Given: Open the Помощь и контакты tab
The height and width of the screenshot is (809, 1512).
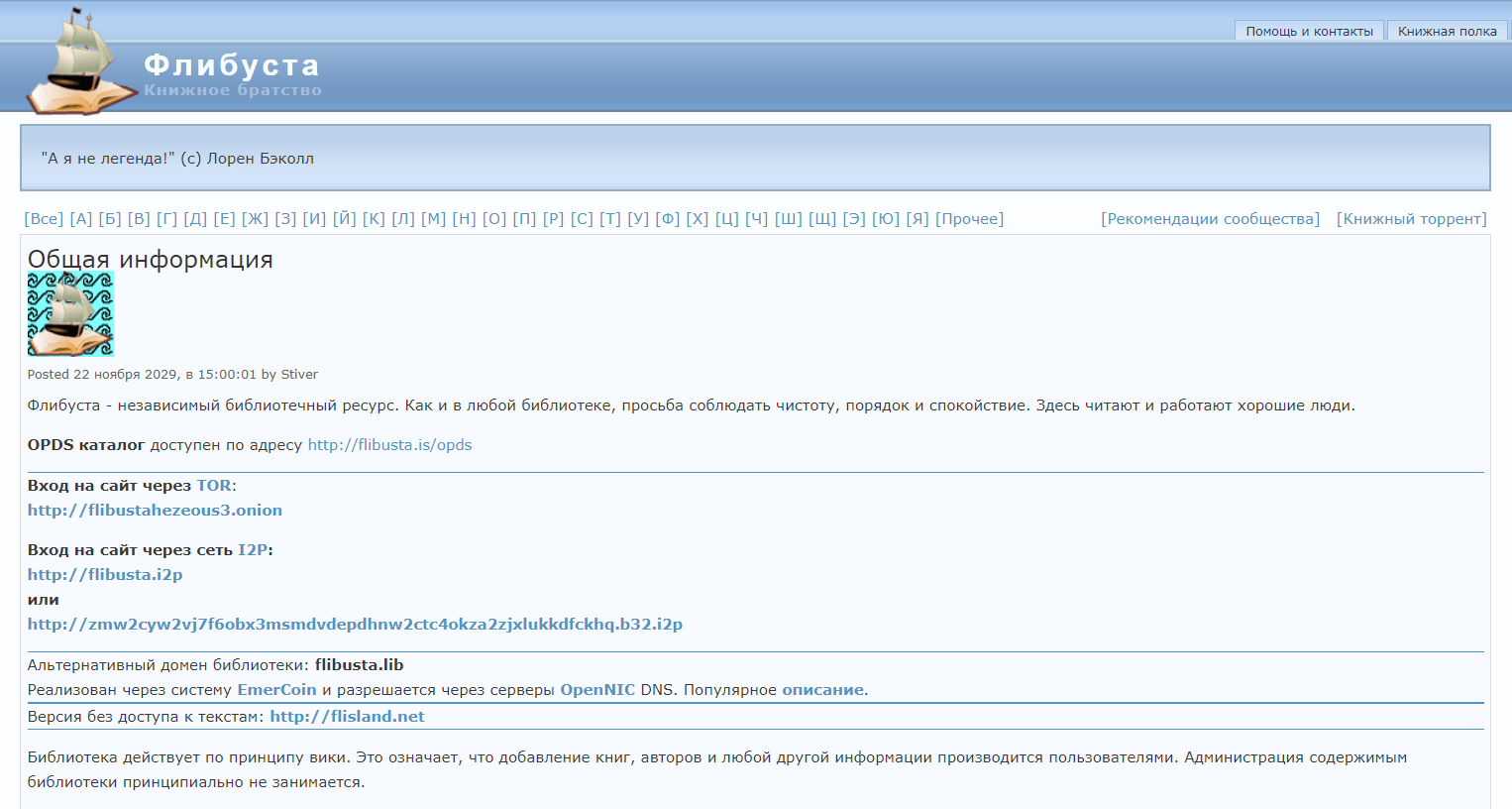Looking at the screenshot, I should click(1309, 31).
